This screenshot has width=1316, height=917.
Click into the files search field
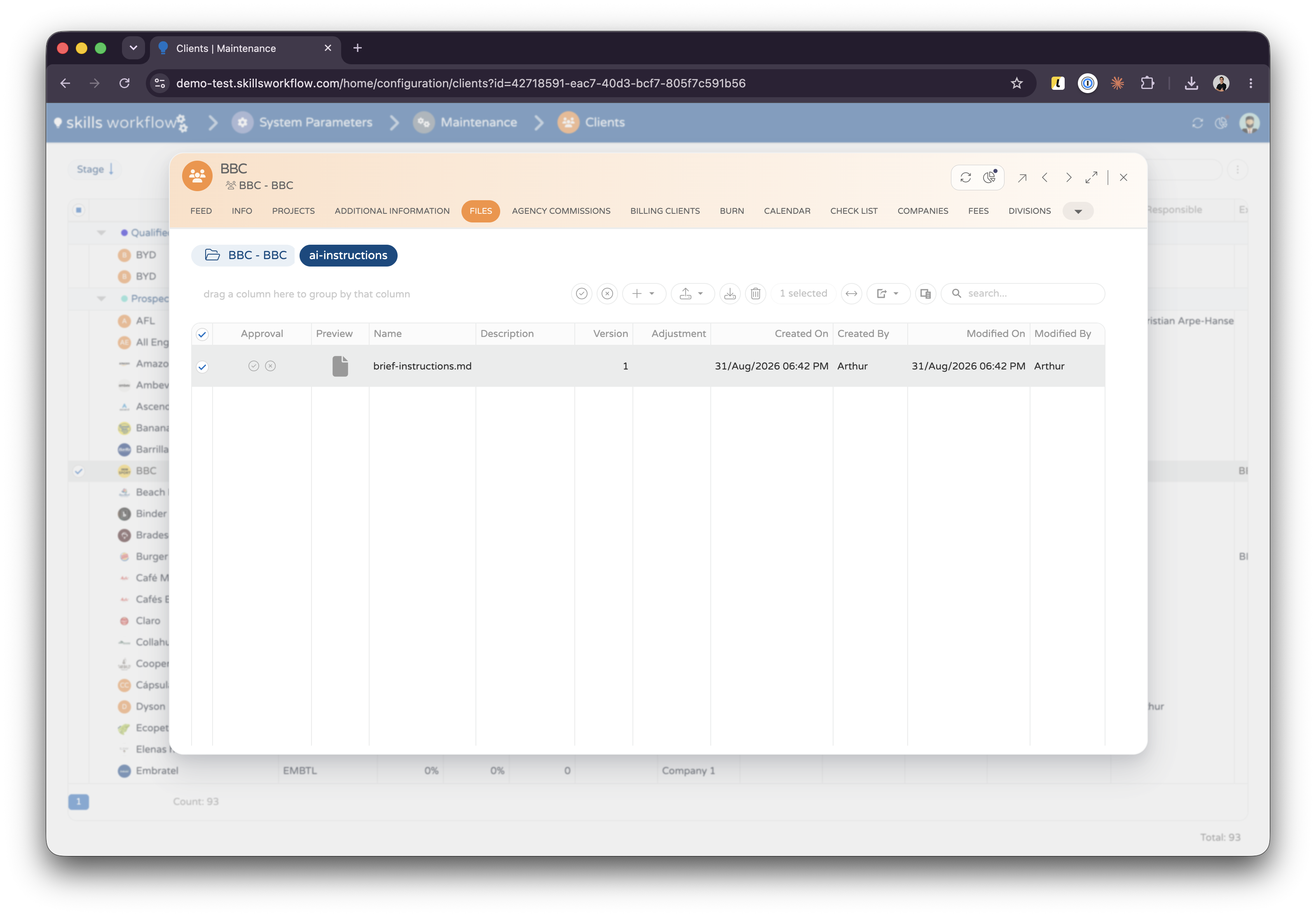(x=1023, y=293)
